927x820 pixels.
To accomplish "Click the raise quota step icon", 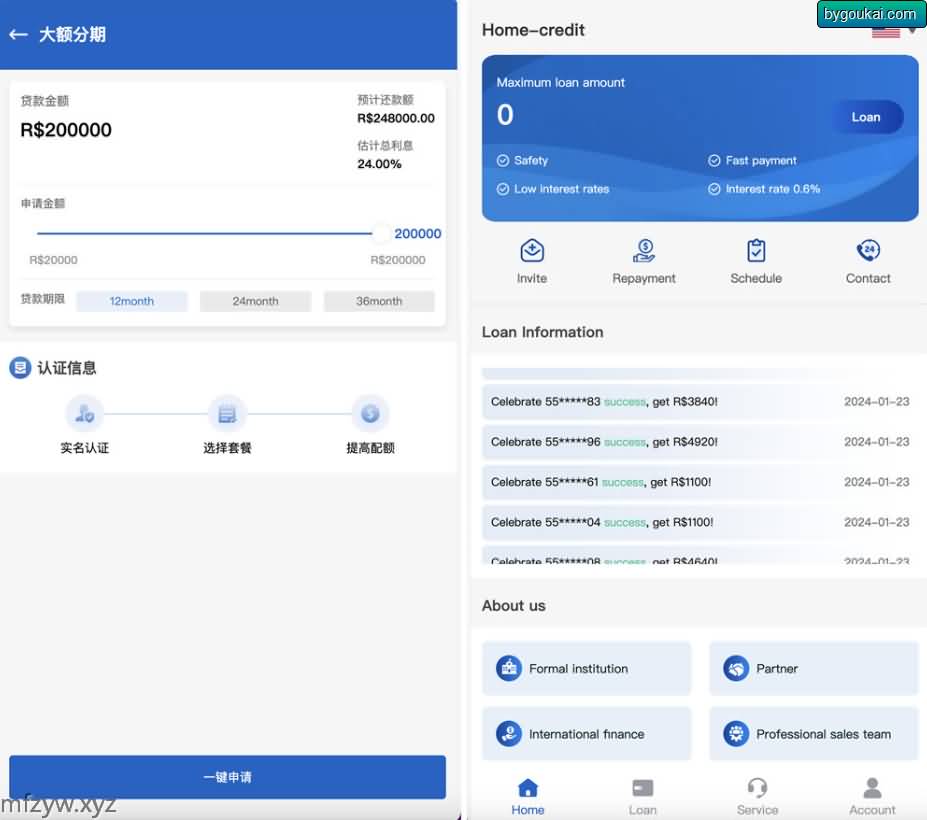I will coord(370,414).
